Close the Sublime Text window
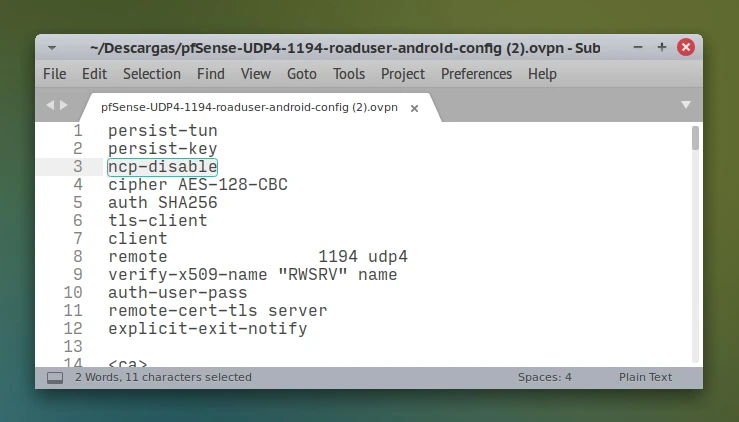This screenshot has height=422, width=739. pos(686,47)
